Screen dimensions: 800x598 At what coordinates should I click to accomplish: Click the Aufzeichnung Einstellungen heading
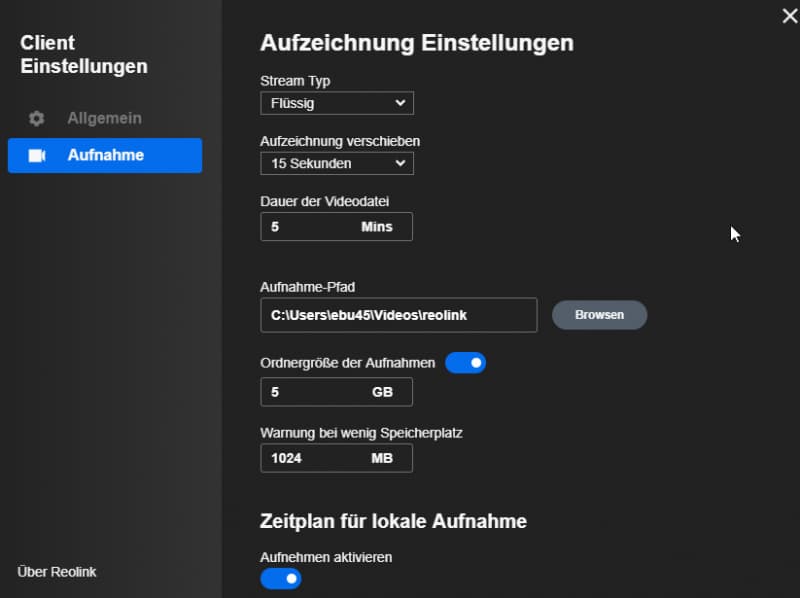coord(417,43)
